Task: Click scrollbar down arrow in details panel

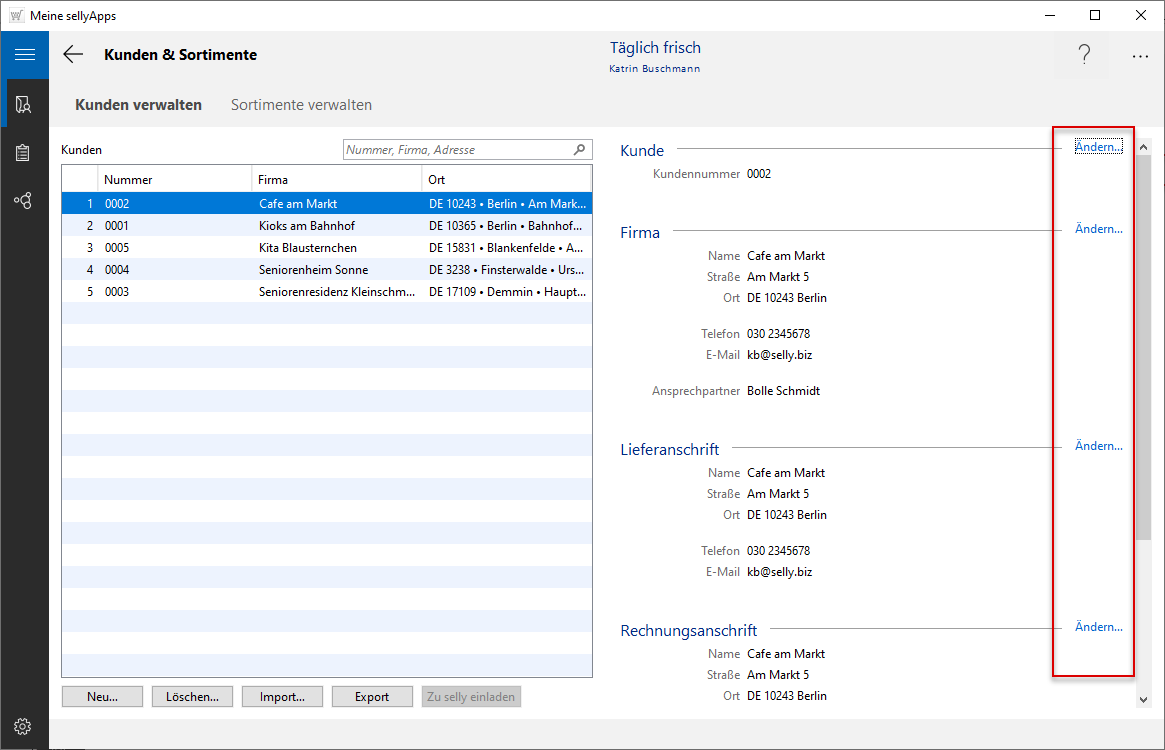Action: (1144, 701)
